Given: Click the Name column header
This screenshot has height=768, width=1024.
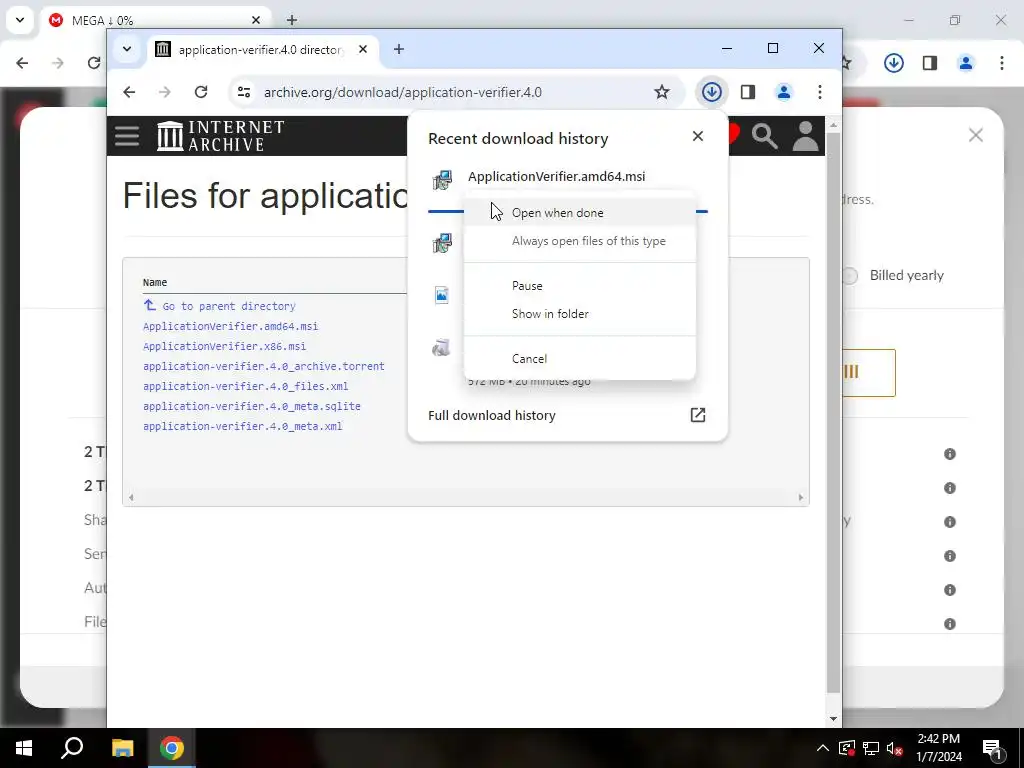Looking at the screenshot, I should tap(155, 282).
